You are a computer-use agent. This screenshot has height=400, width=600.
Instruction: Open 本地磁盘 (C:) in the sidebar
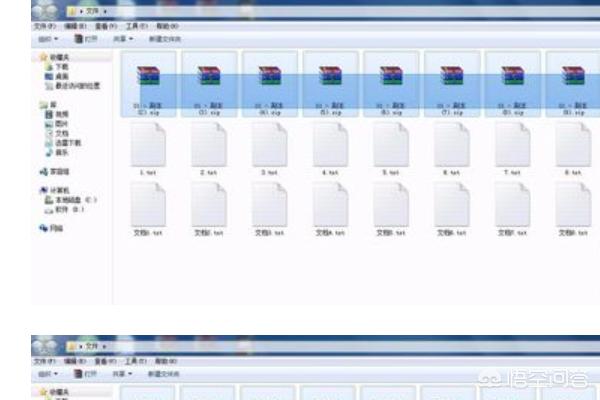click(70, 200)
